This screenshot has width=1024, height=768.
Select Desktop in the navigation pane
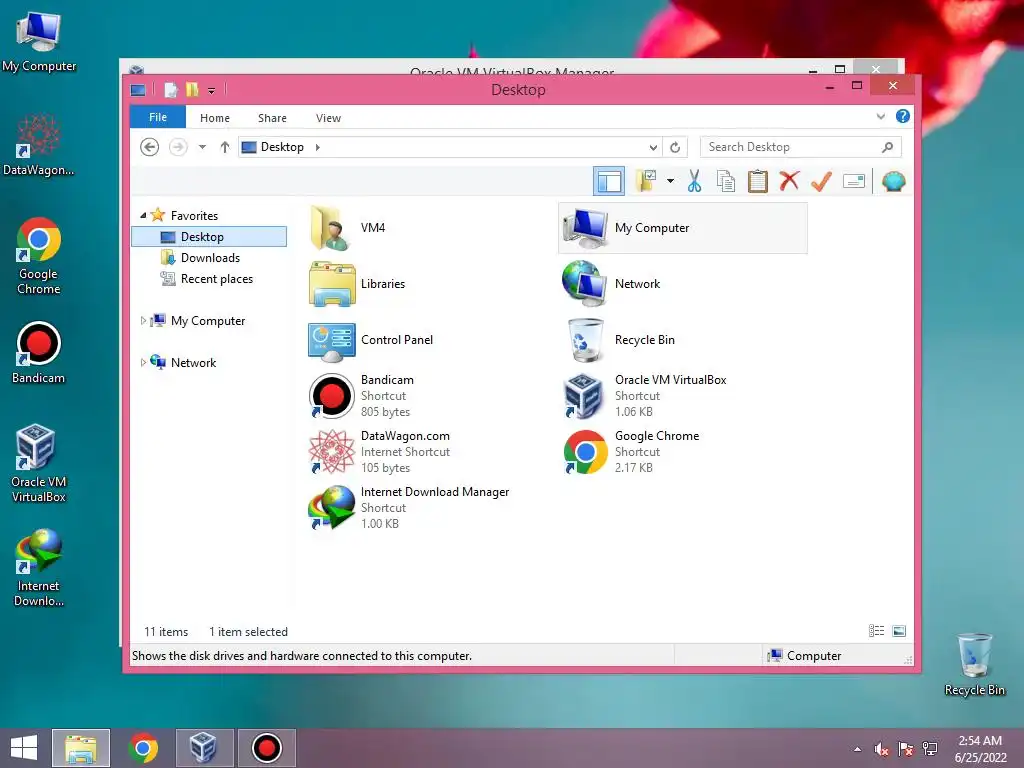click(x=209, y=236)
